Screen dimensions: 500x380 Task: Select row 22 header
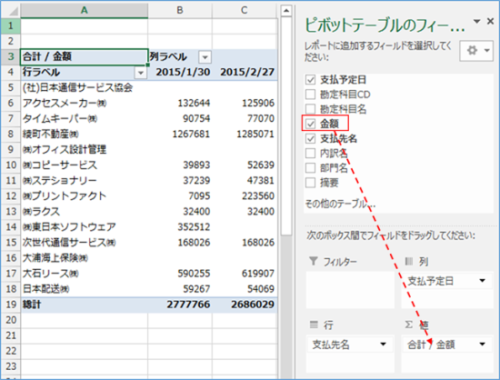(11, 351)
